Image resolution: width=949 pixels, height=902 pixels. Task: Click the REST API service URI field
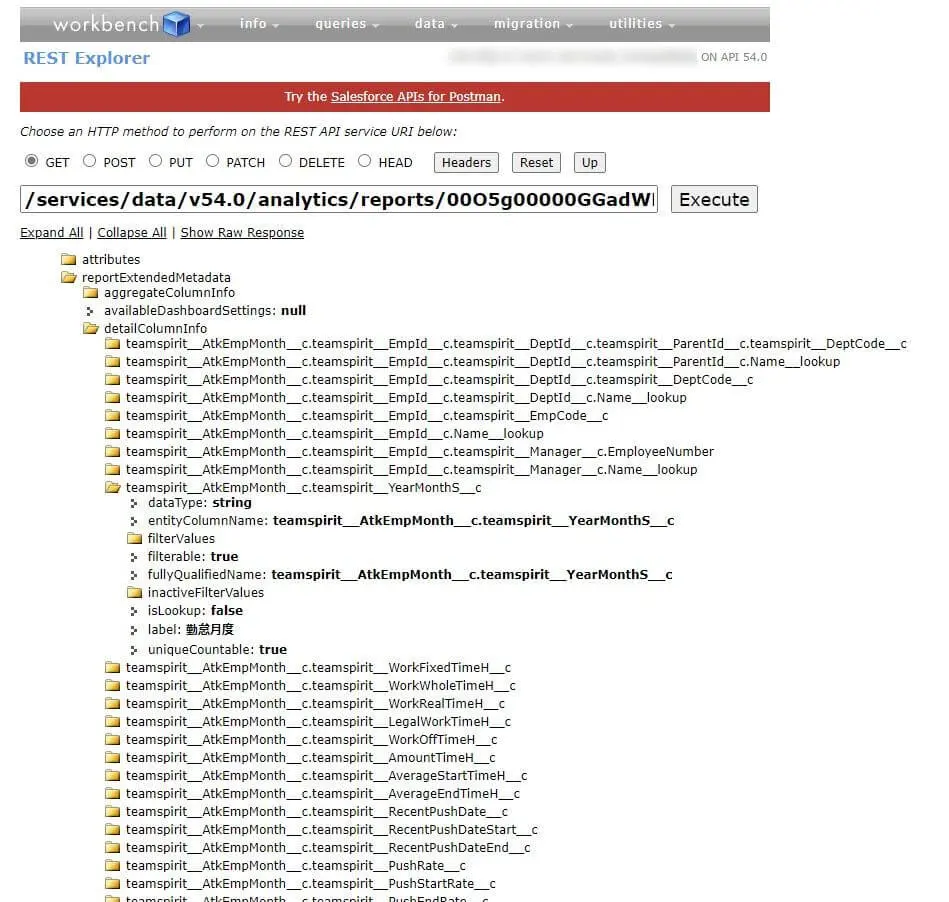(x=339, y=200)
